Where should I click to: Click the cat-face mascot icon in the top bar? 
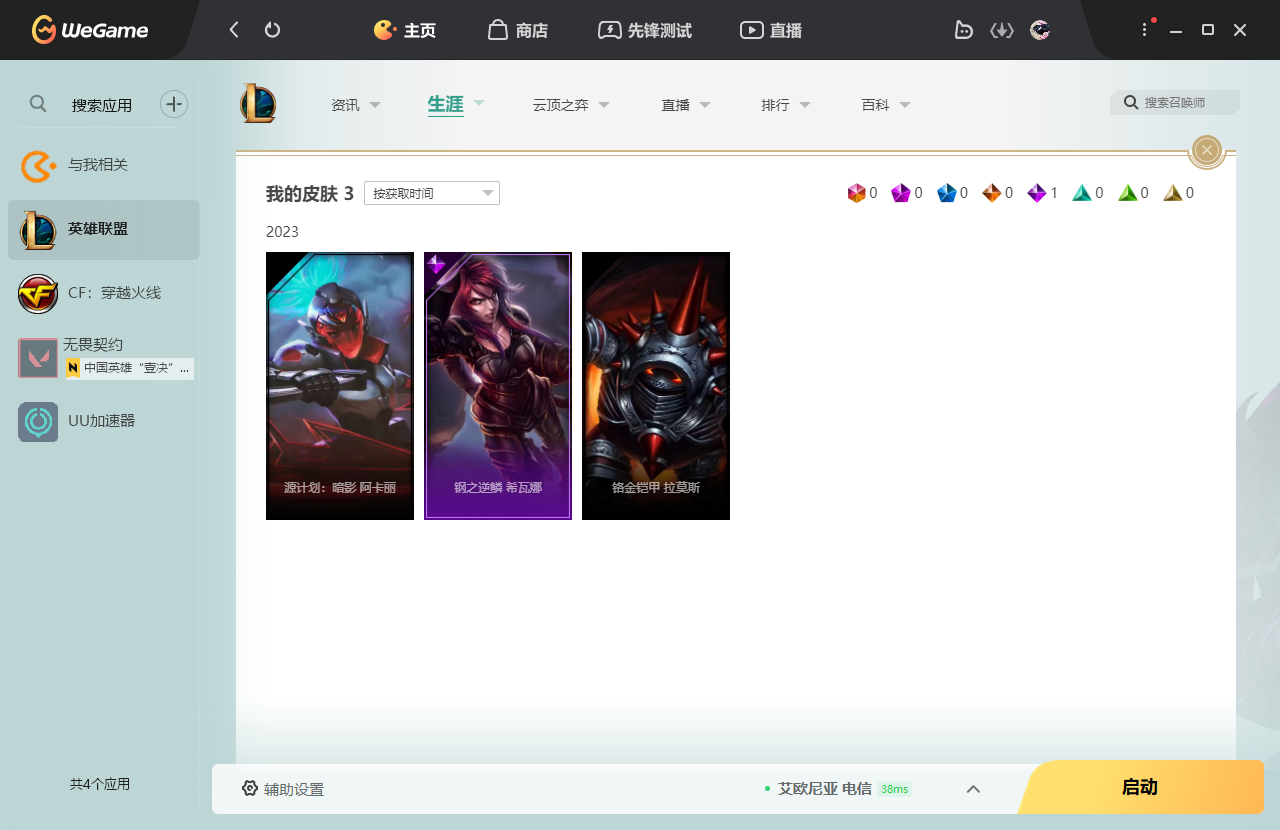(x=963, y=30)
